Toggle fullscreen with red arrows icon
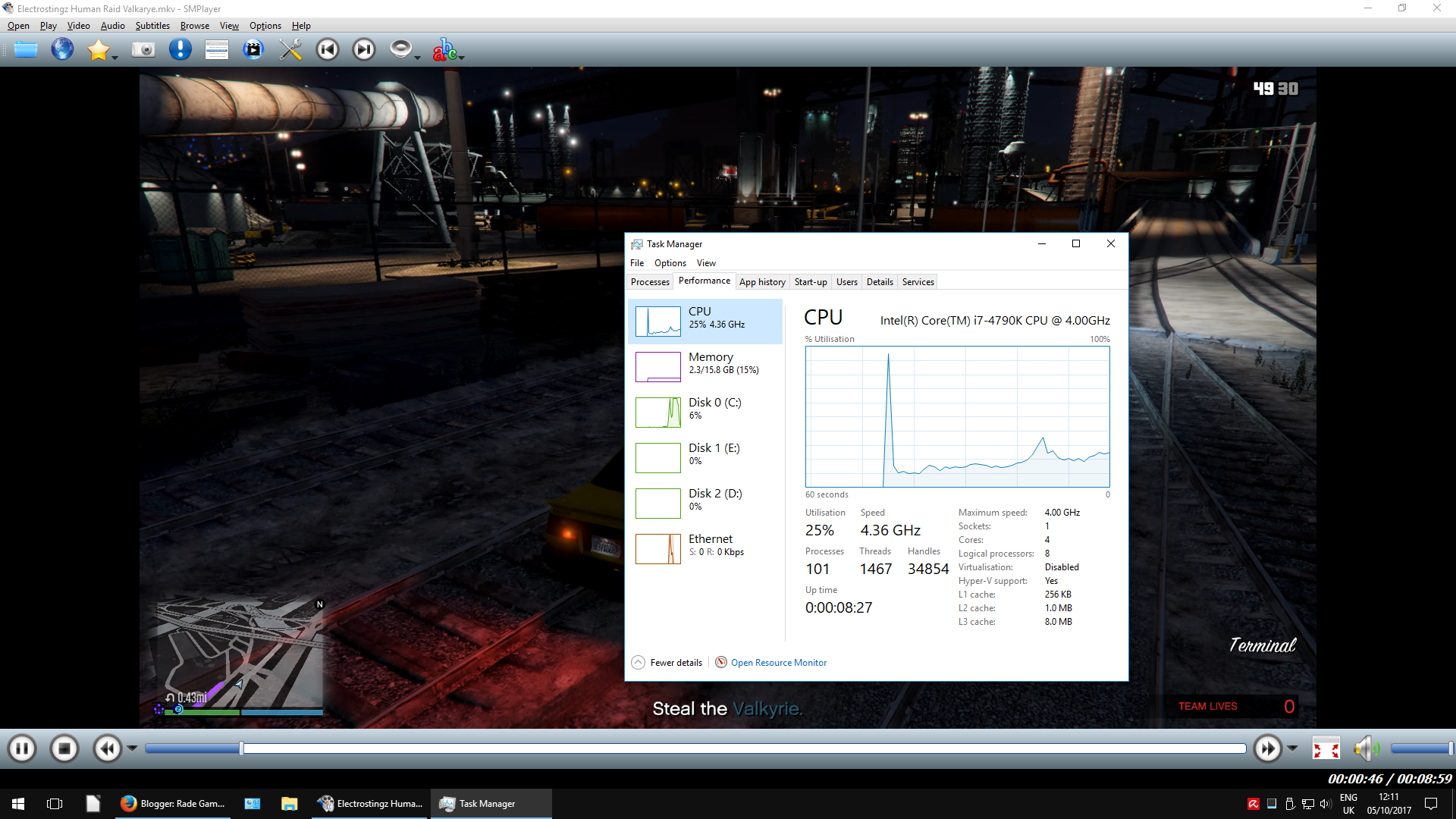This screenshot has height=819, width=1456. (x=1326, y=749)
